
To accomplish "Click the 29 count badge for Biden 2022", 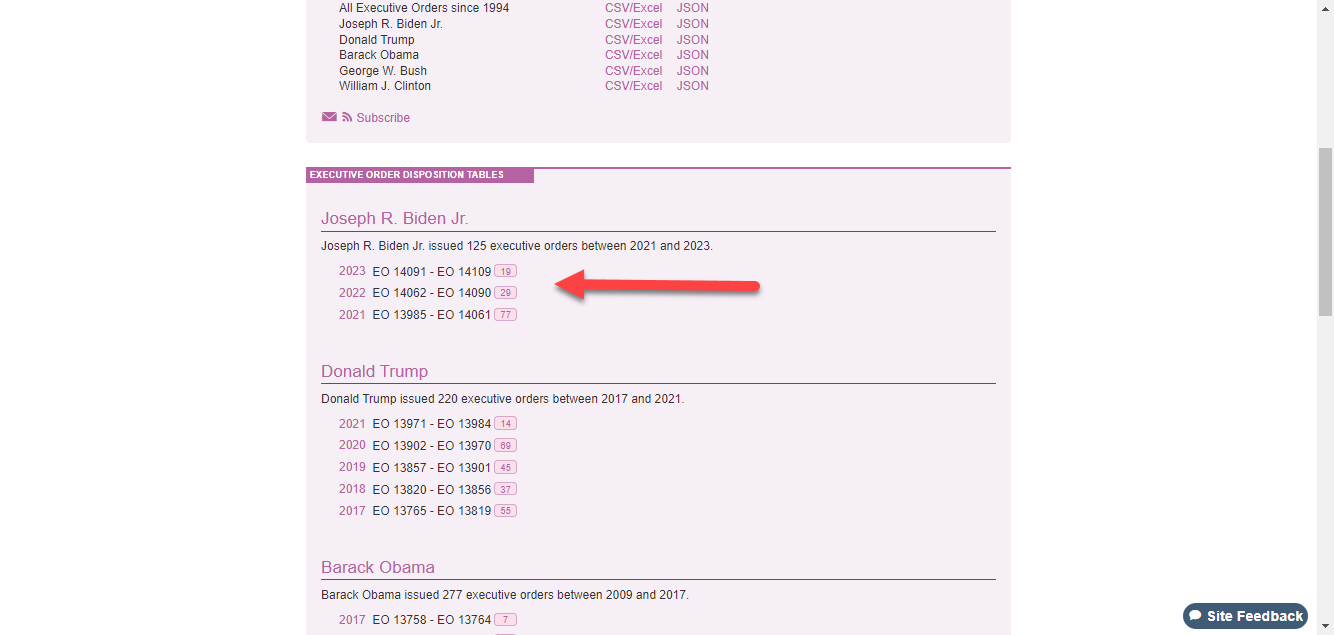I will click(x=505, y=293).
